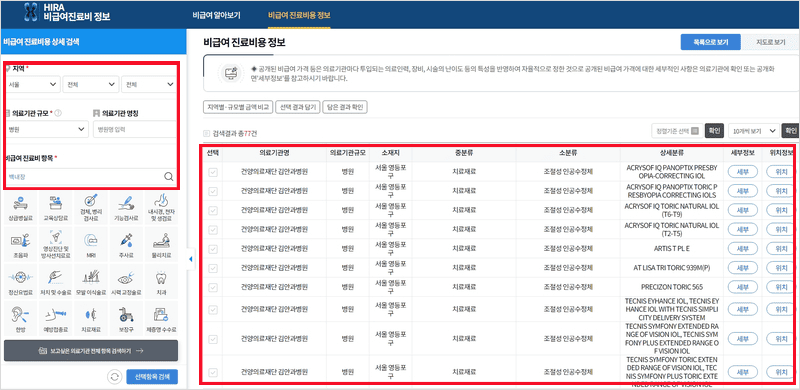Select the 모발 이식술료 icon
The image size is (800, 390).
pos(91,282)
